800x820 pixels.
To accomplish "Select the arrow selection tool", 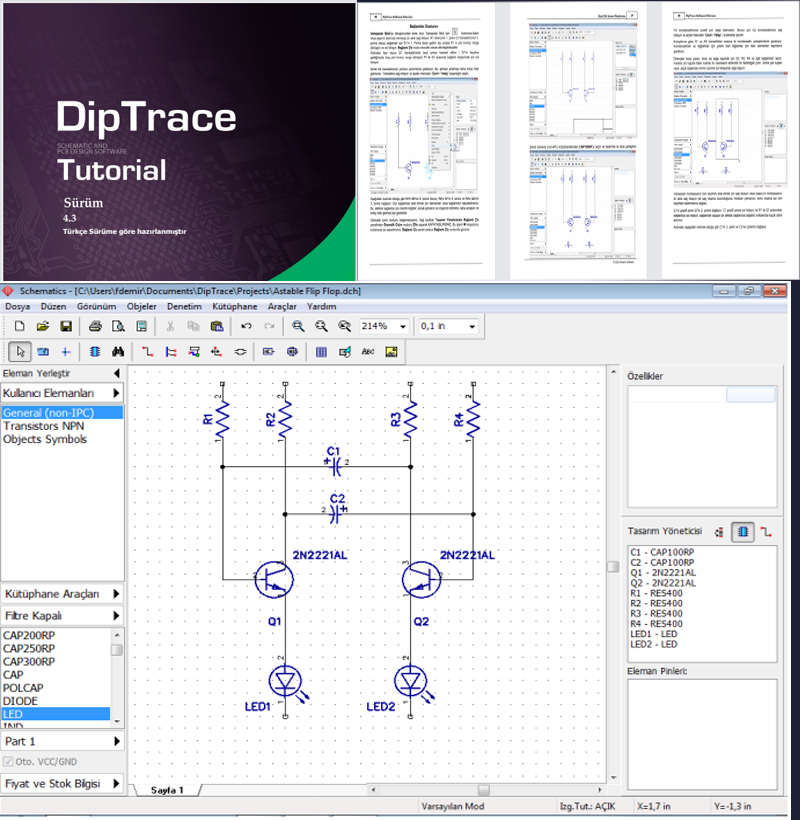I will (20, 351).
